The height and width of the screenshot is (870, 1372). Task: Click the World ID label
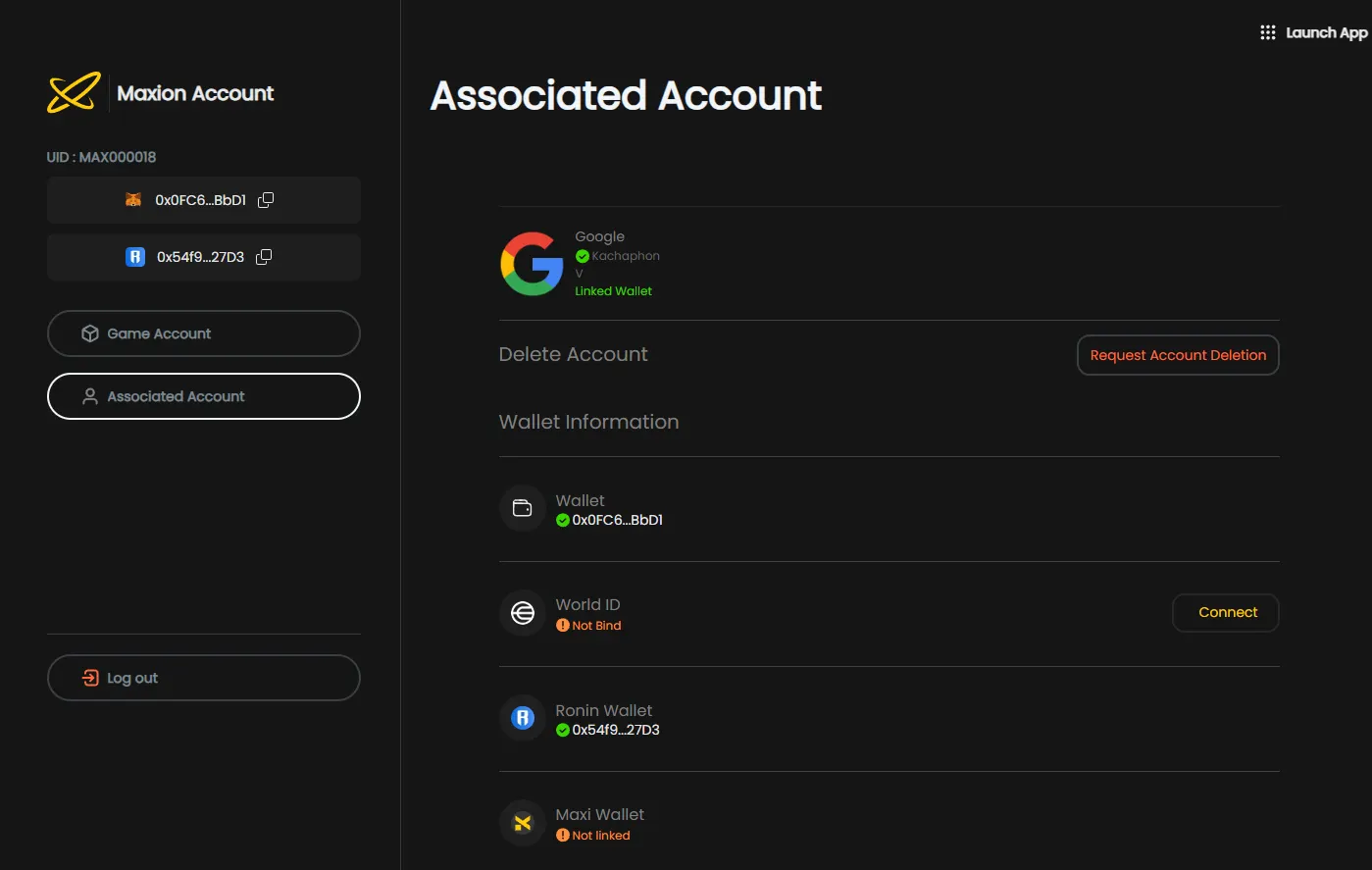(x=587, y=605)
